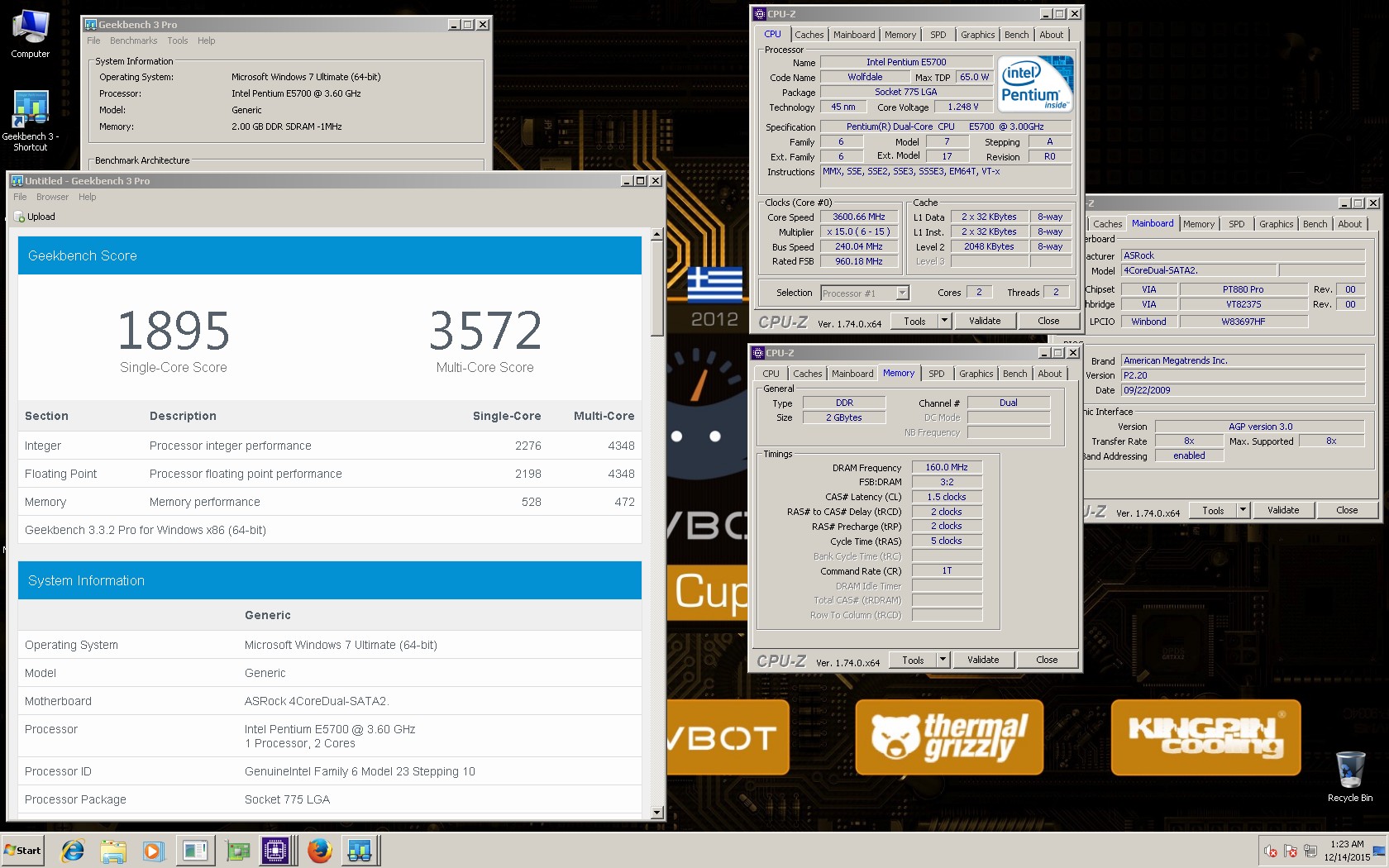Click Motherboard ASRock 4CoreDual-SATA2 row
Screen dimensions: 1389x868
pyautogui.click(x=330, y=701)
